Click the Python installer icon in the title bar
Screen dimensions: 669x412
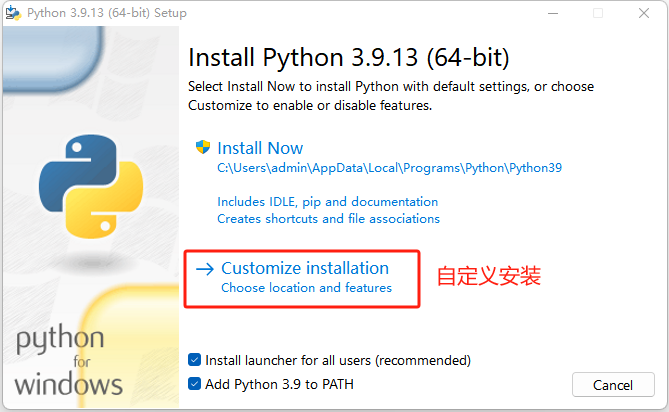tap(15, 14)
